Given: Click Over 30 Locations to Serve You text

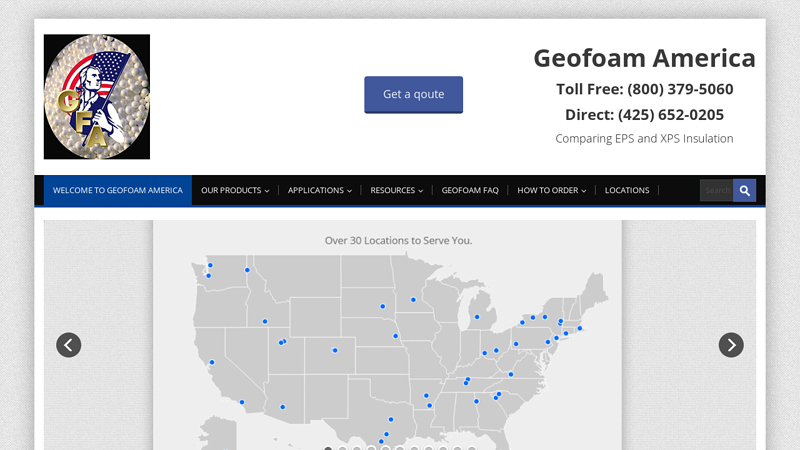Looking at the screenshot, I should (398, 240).
